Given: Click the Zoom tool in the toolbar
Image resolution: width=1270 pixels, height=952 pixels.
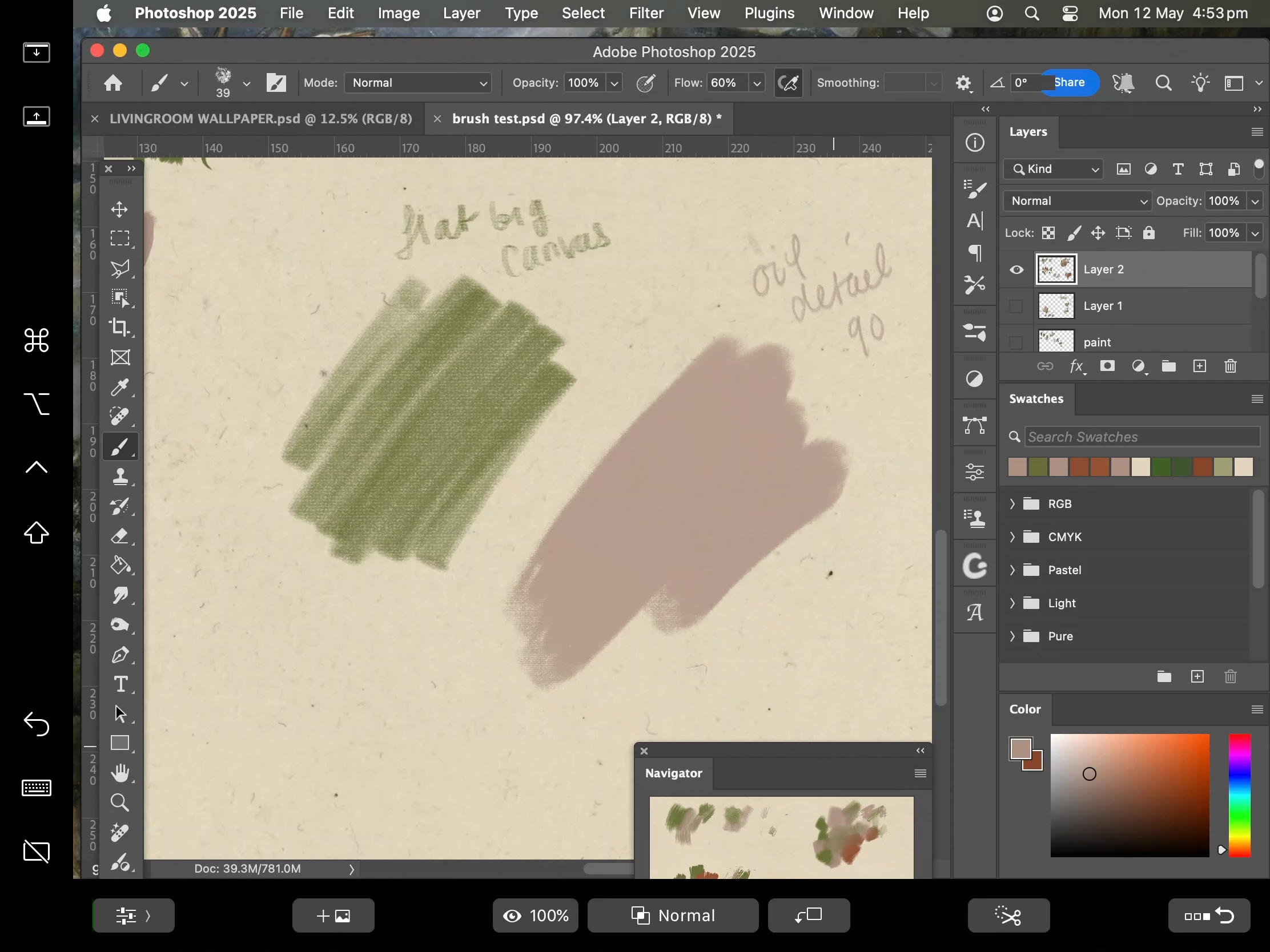Looking at the screenshot, I should tap(119, 802).
